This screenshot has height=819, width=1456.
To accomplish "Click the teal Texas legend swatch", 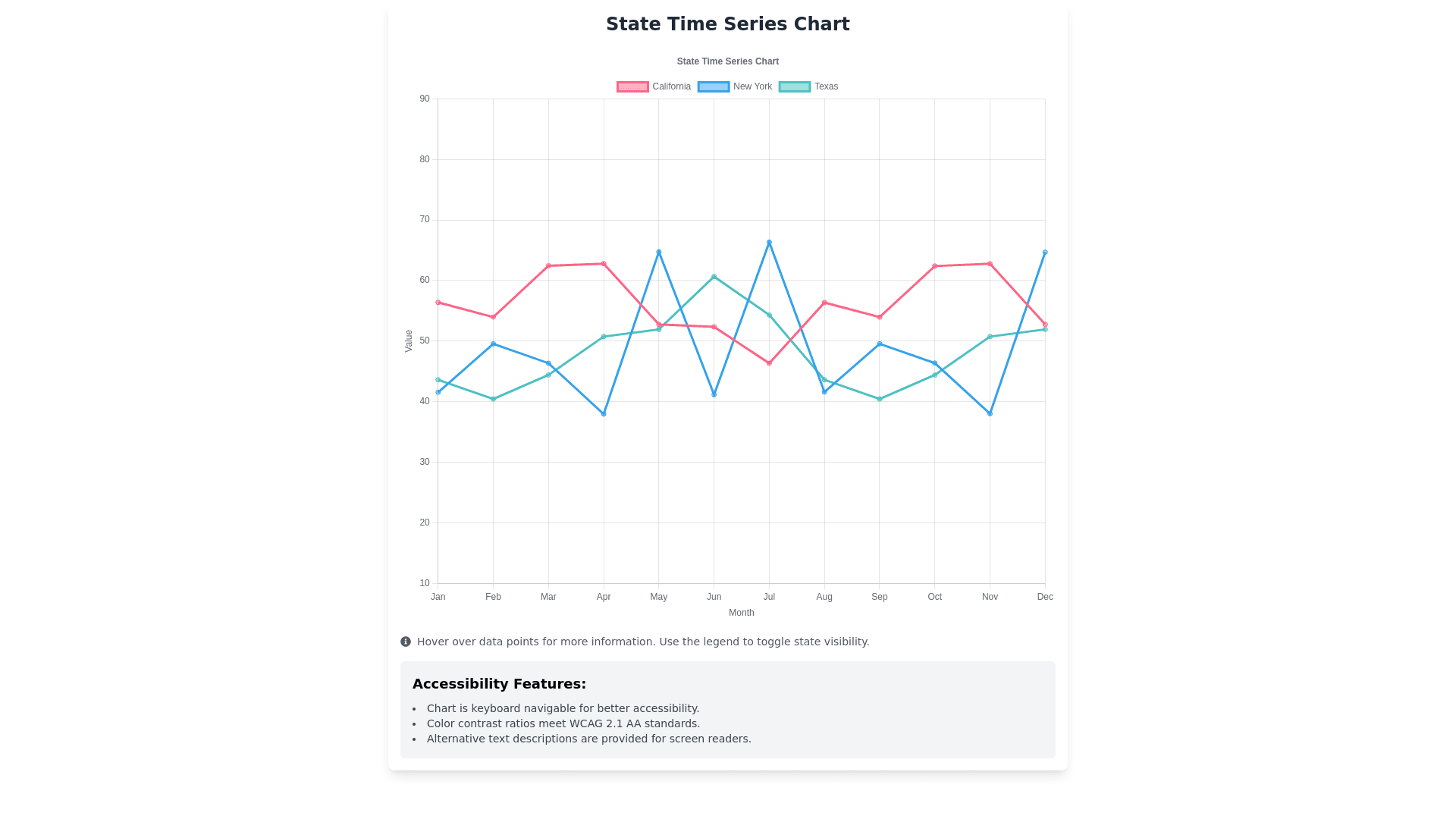I will [x=795, y=86].
